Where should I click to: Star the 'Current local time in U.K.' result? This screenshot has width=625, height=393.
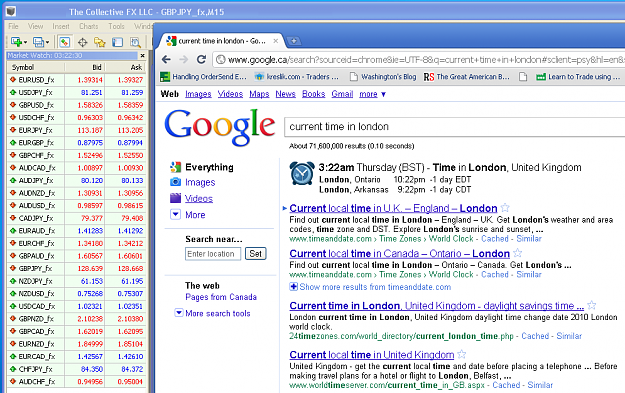[505, 208]
